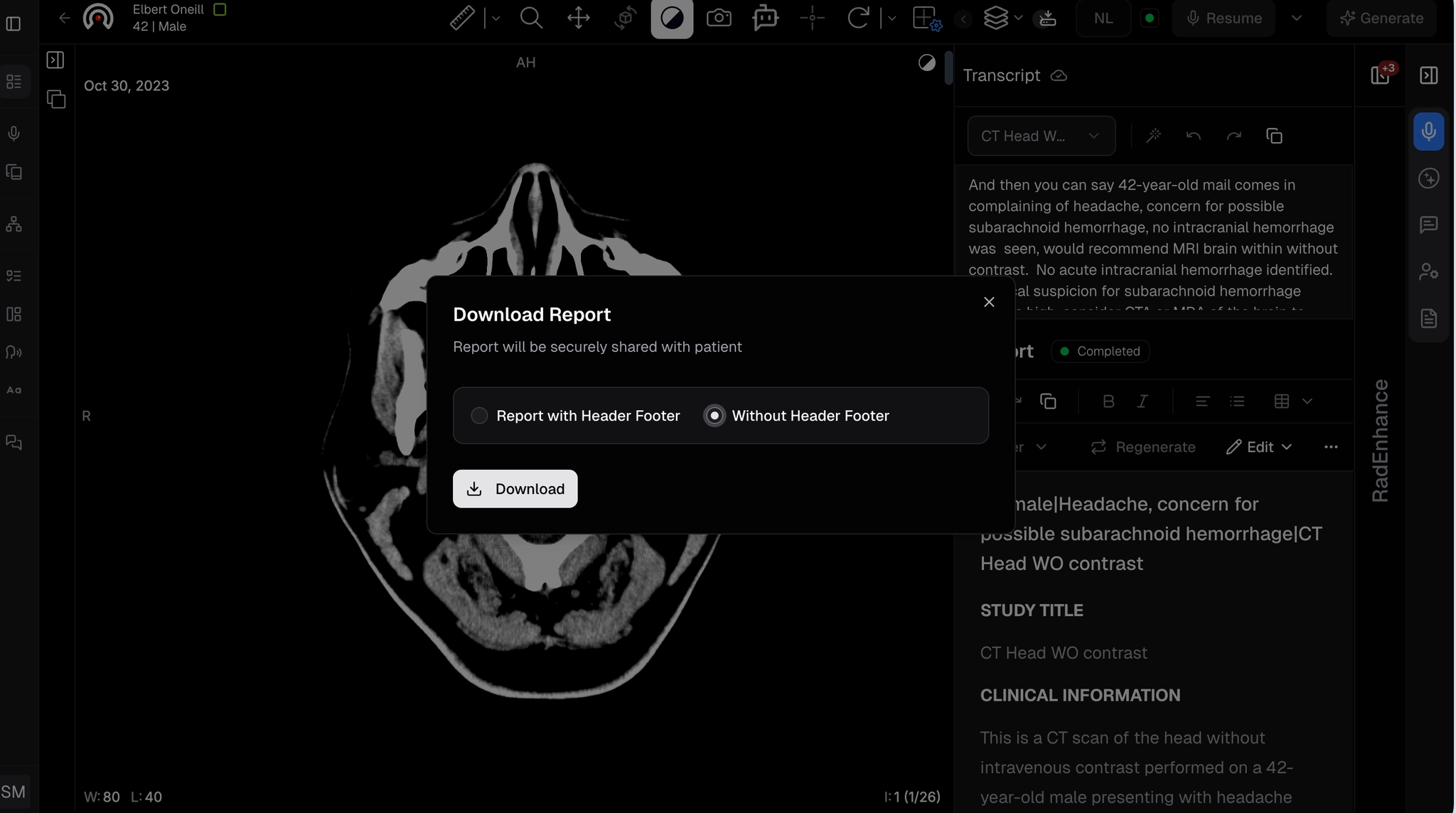The width and height of the screenshot is (1456, 813).
Task: Expand ruler tool options chevron
Action: 496,18
